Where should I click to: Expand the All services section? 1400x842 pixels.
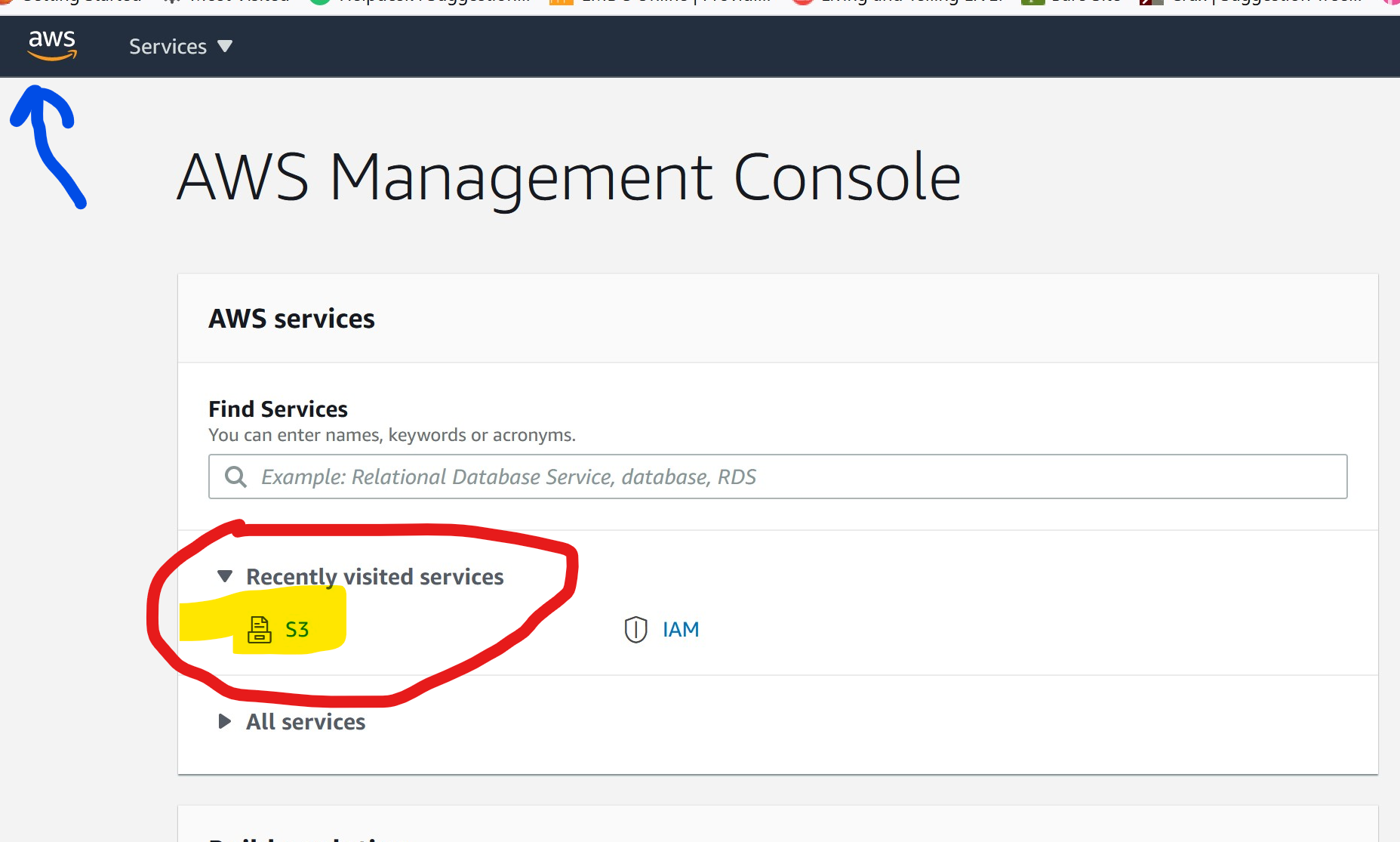coord(224,721)
